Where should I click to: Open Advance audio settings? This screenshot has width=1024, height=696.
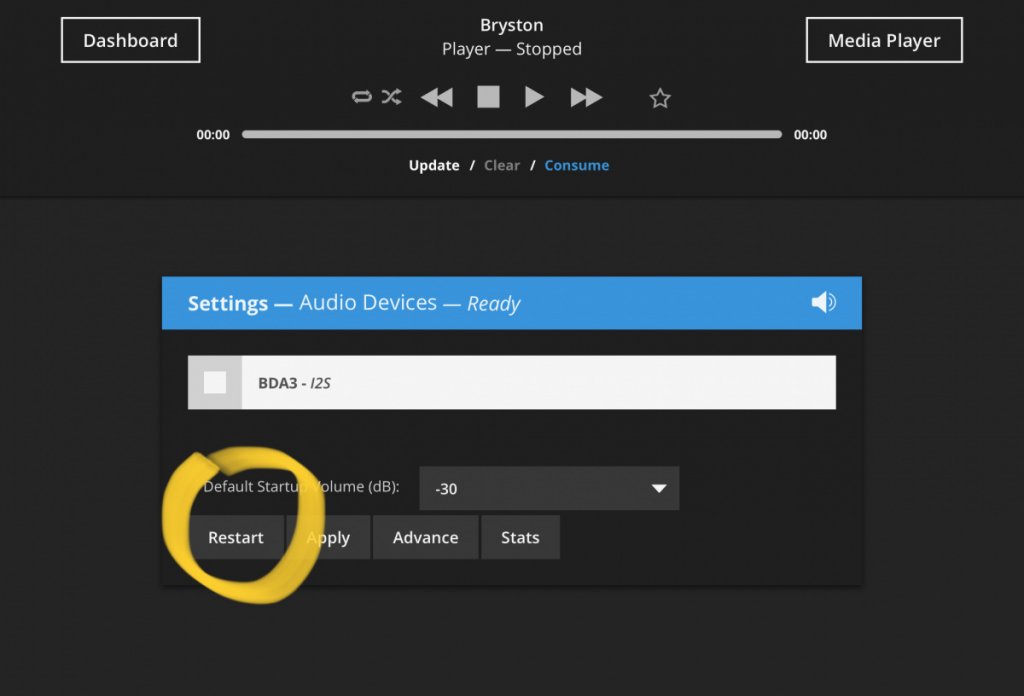point(426,537)
